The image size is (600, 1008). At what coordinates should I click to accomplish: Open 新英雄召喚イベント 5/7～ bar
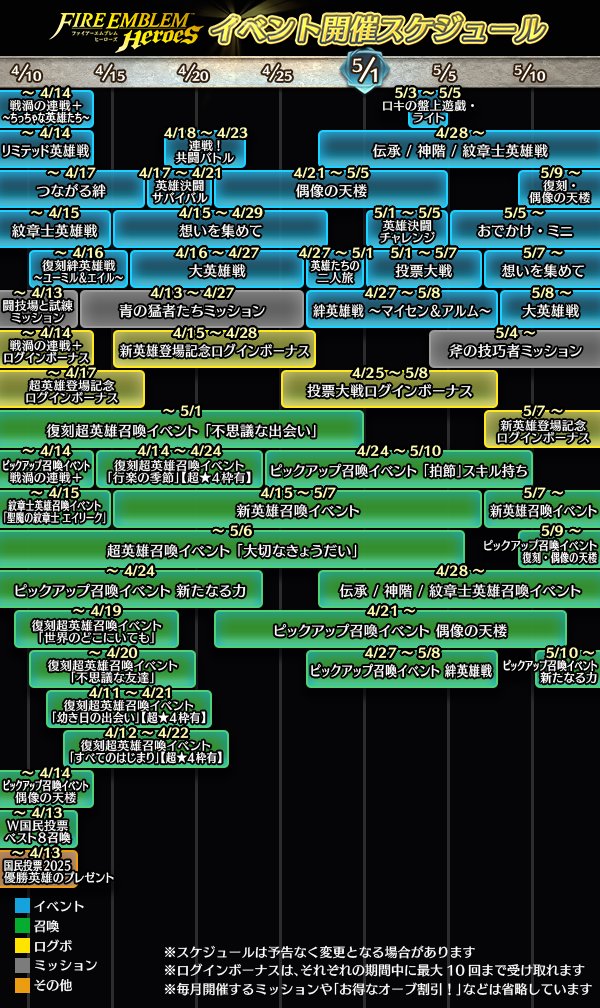[543, 510]
